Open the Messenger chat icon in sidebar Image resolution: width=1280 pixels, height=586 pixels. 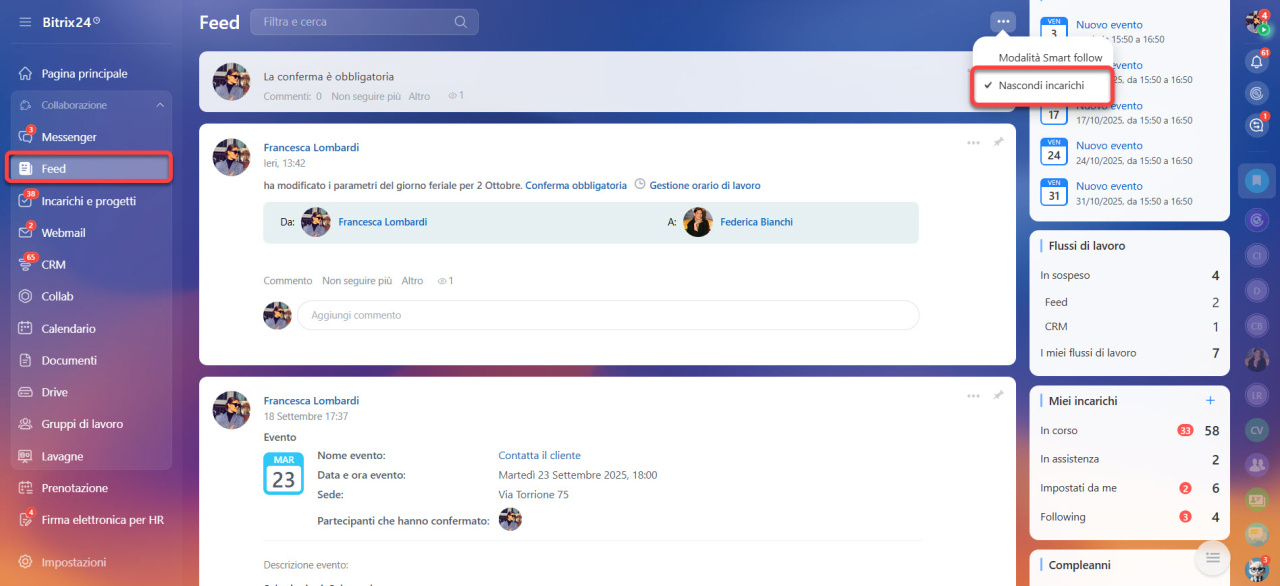[x=26, y=137]
